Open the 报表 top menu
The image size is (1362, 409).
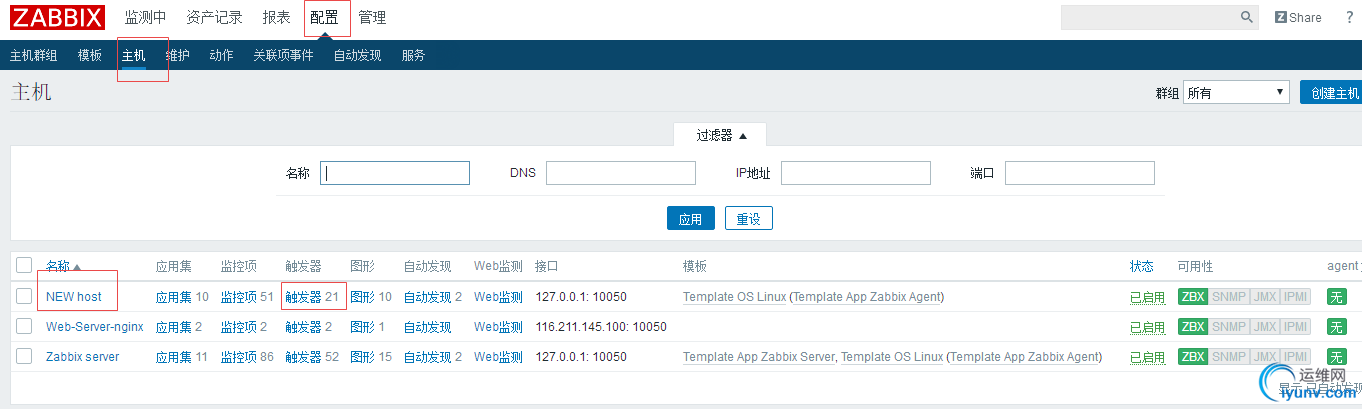[x=276, y=18]
